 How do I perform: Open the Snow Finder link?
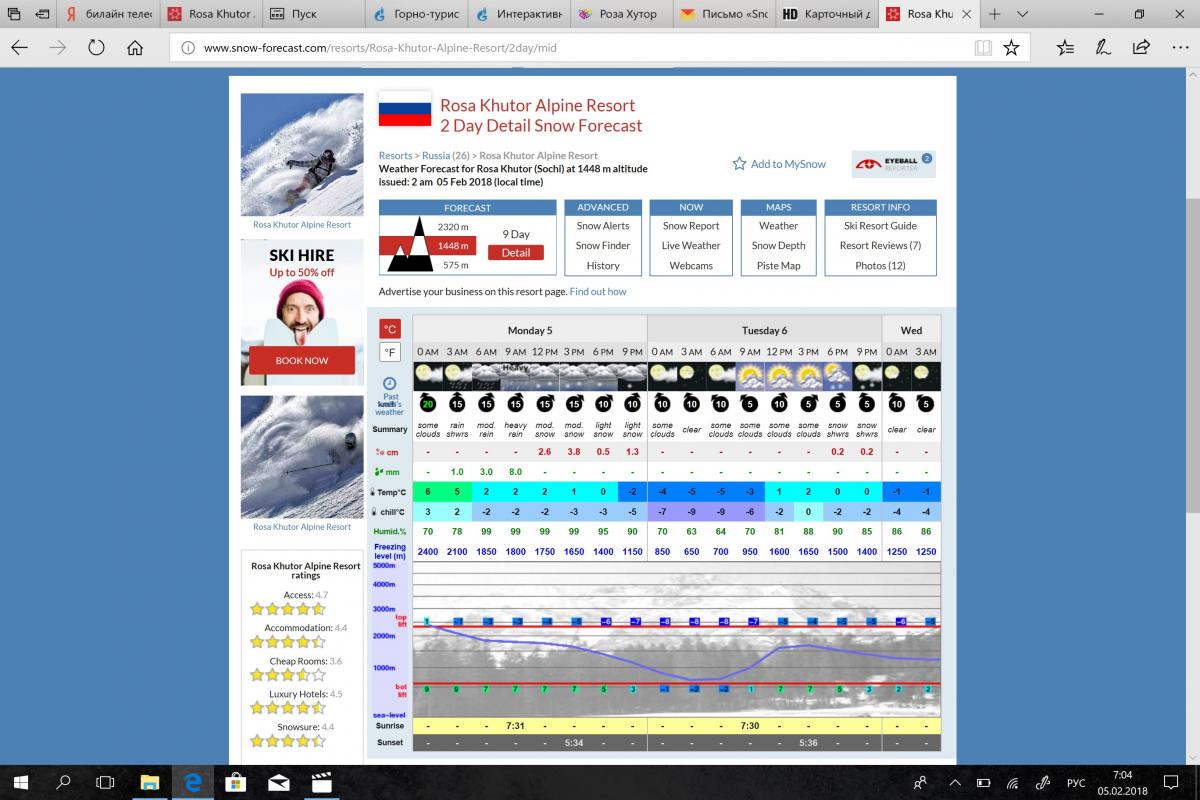[603, 245]
